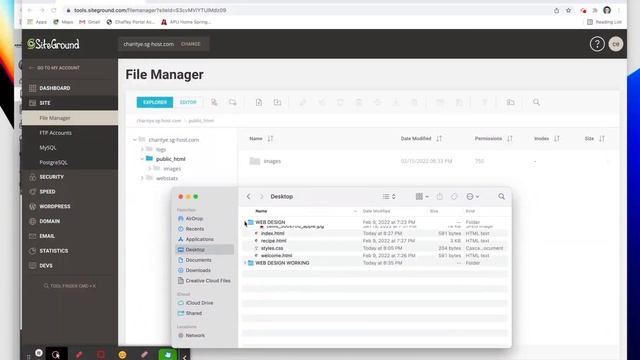Open the help question mark icon

coord(597,44)
